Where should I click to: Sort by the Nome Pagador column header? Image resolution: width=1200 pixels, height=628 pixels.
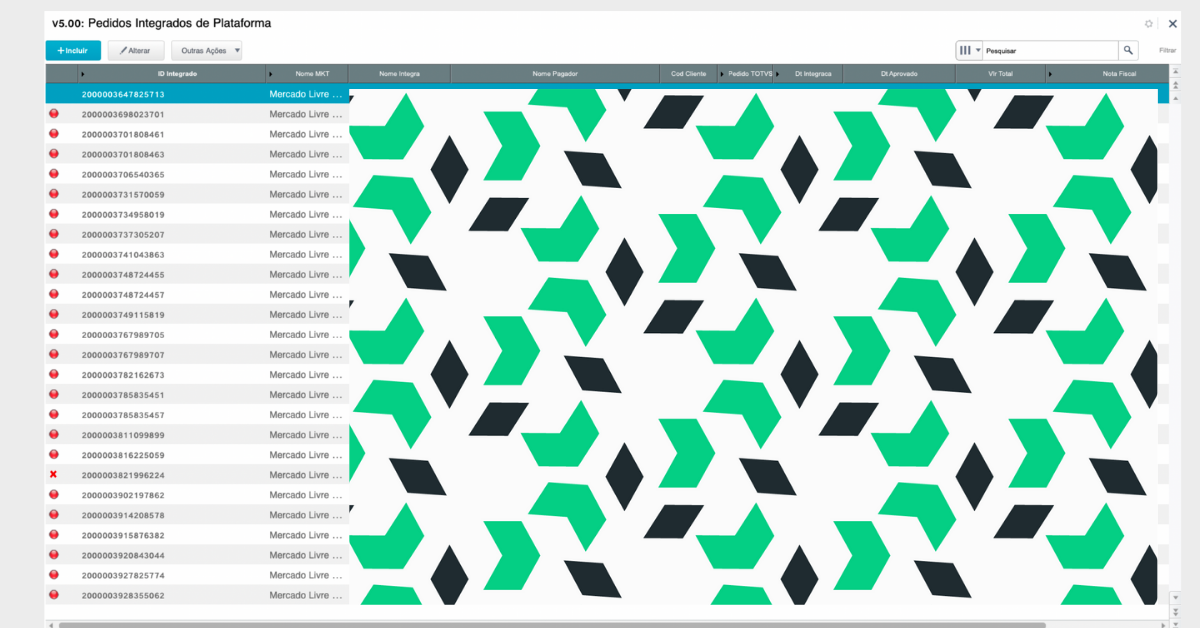tap(554, 74)
